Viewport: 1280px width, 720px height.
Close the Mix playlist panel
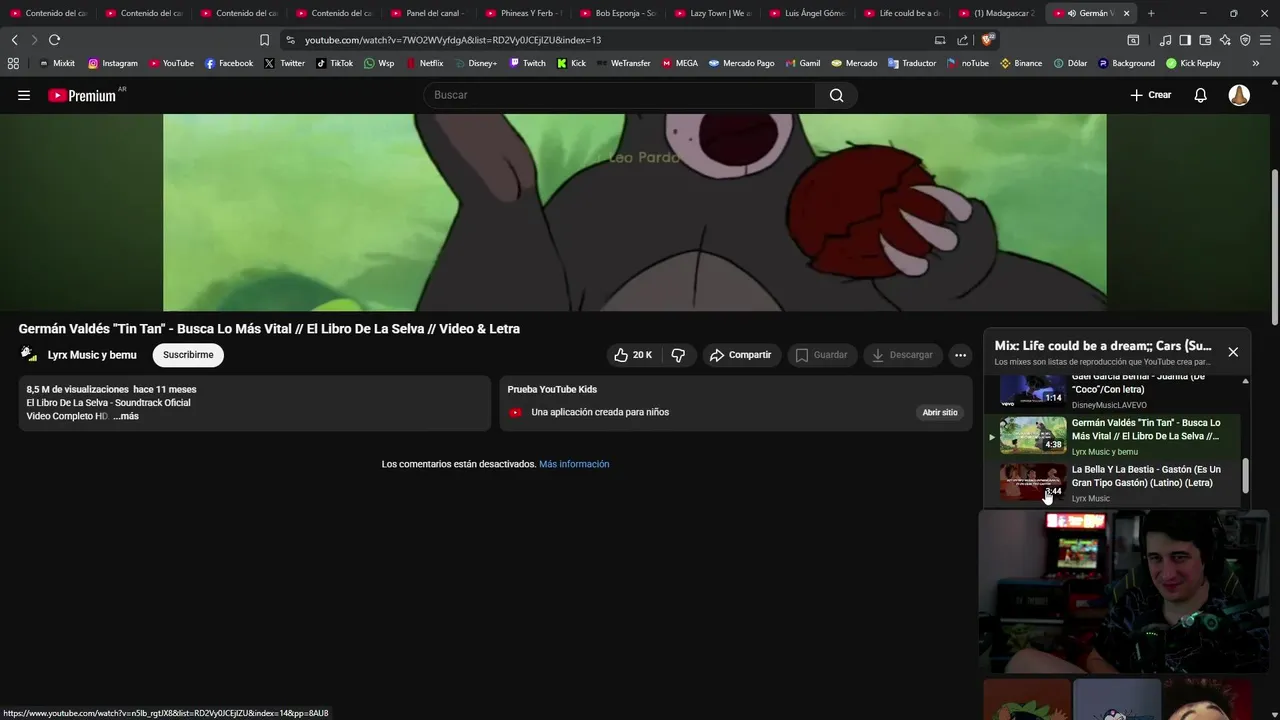[1233, 352]
